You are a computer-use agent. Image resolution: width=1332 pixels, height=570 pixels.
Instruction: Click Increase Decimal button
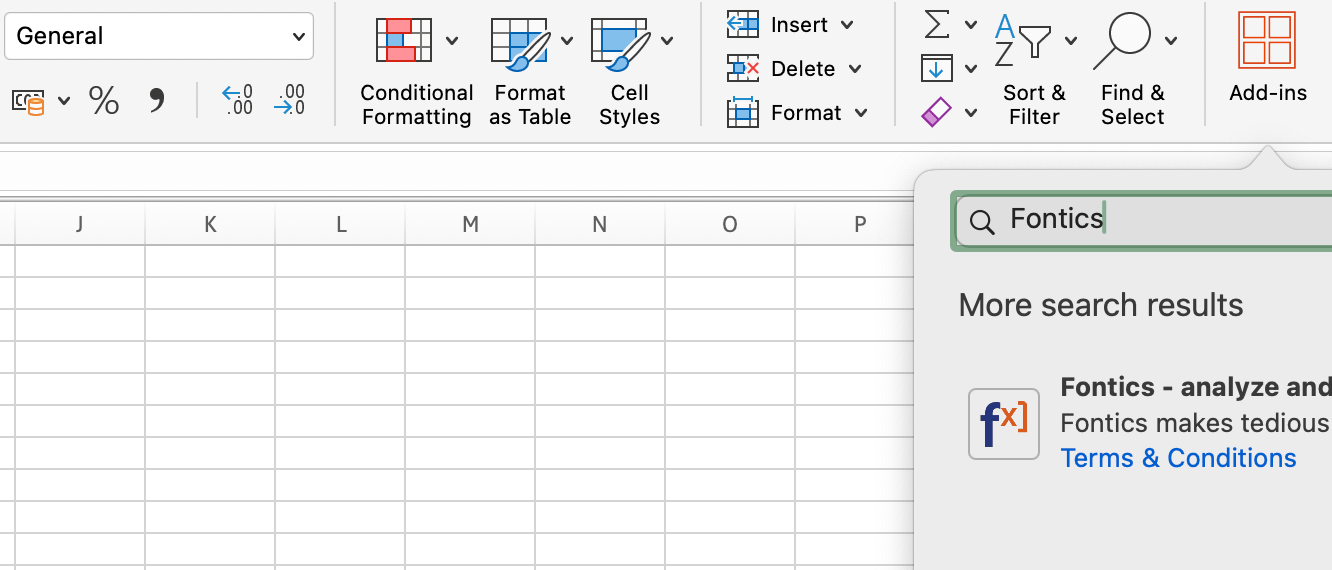(x=238, y=100)
